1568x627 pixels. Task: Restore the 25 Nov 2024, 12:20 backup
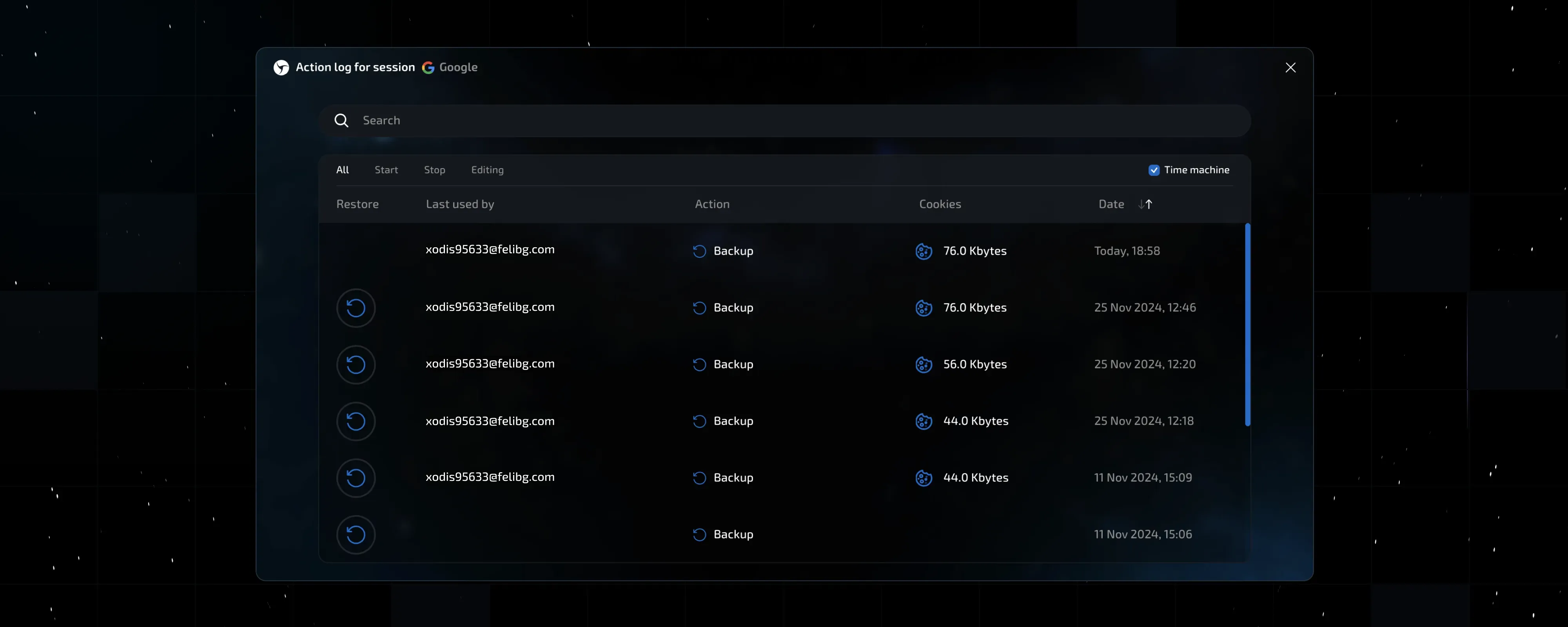pyautogui.click(x=356, y=364)
